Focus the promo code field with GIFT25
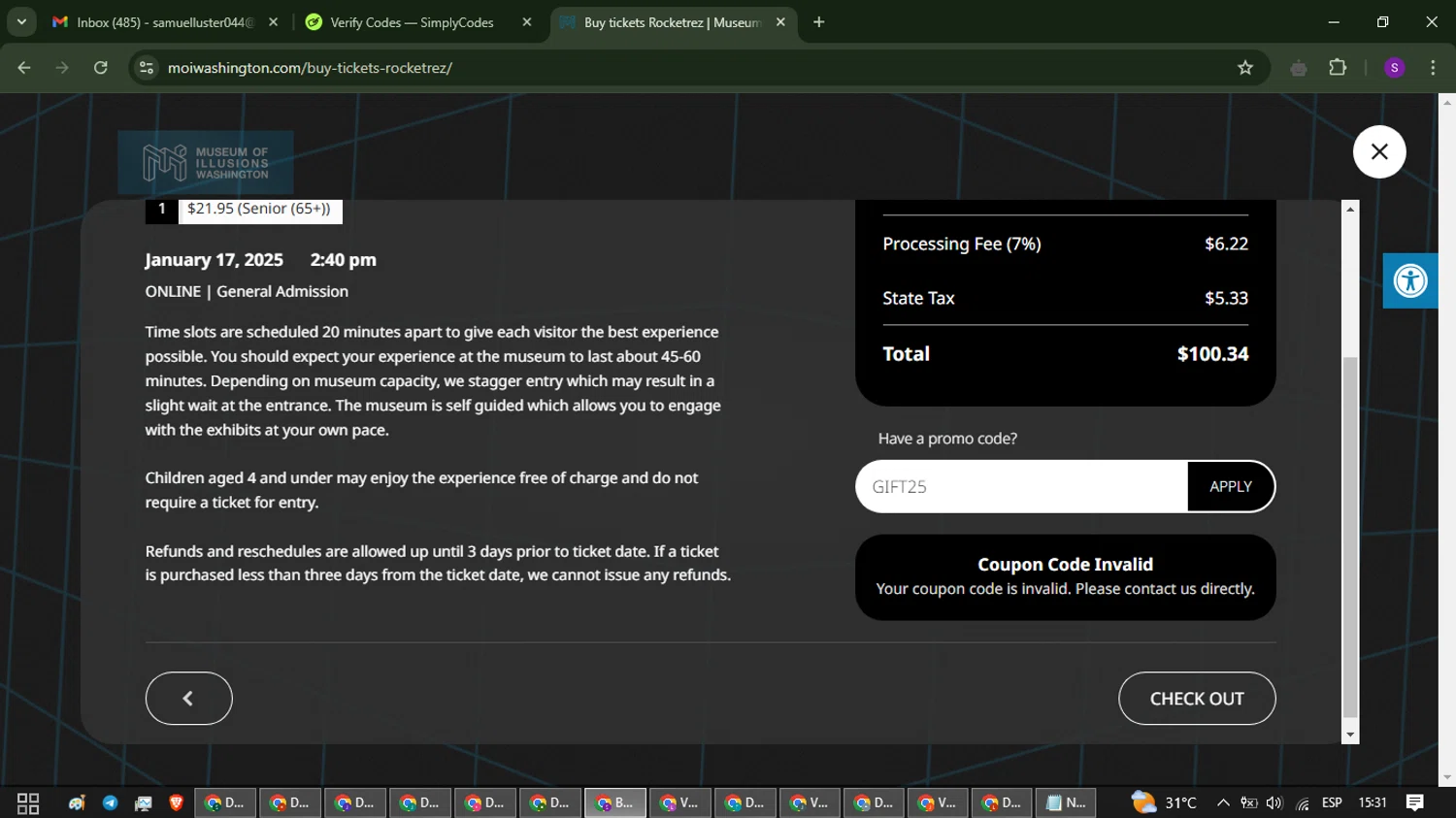The image size is (1456, 818). (x=1021, y=486)
